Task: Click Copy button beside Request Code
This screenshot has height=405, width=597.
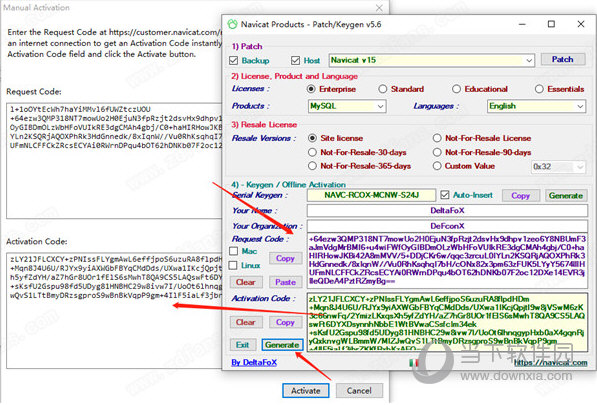Action: point(285,258)
